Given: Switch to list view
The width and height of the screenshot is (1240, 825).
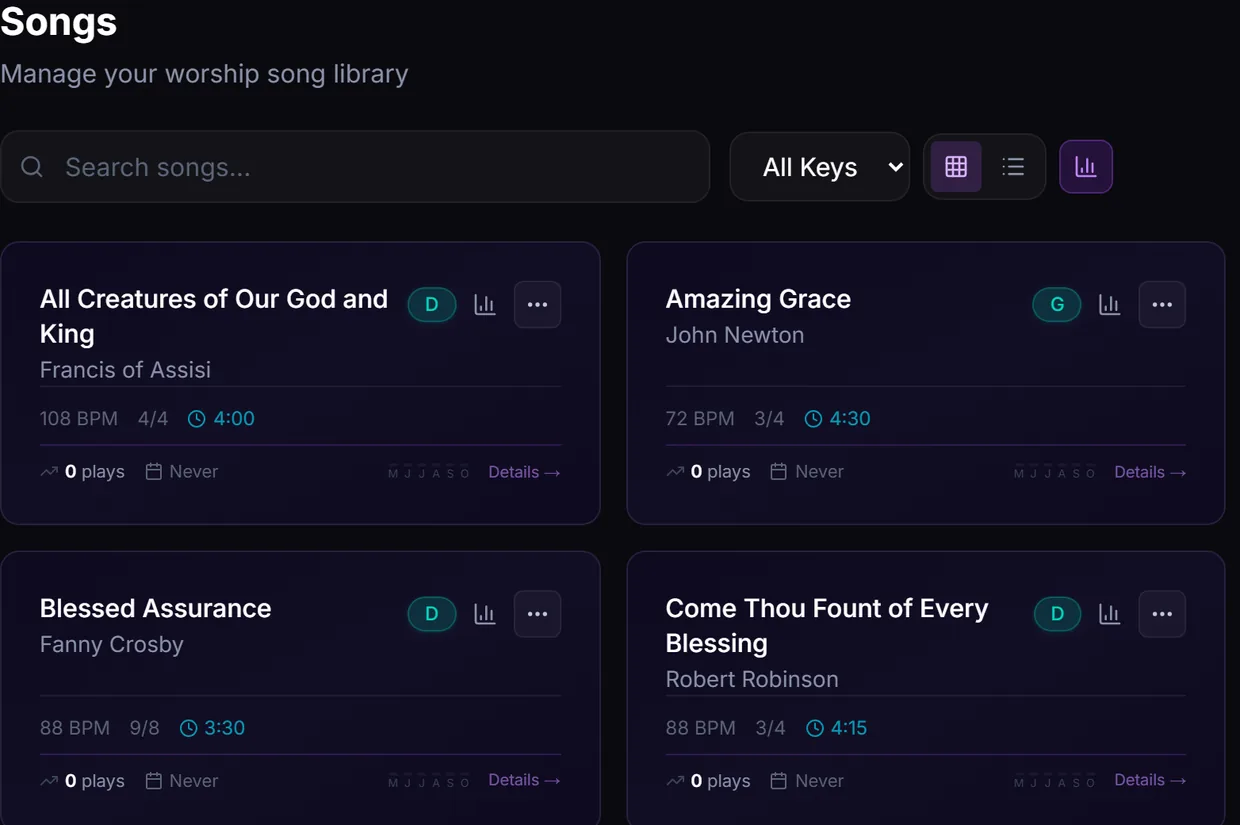Looking at the screenshot, I should [x=1013, y=167].
